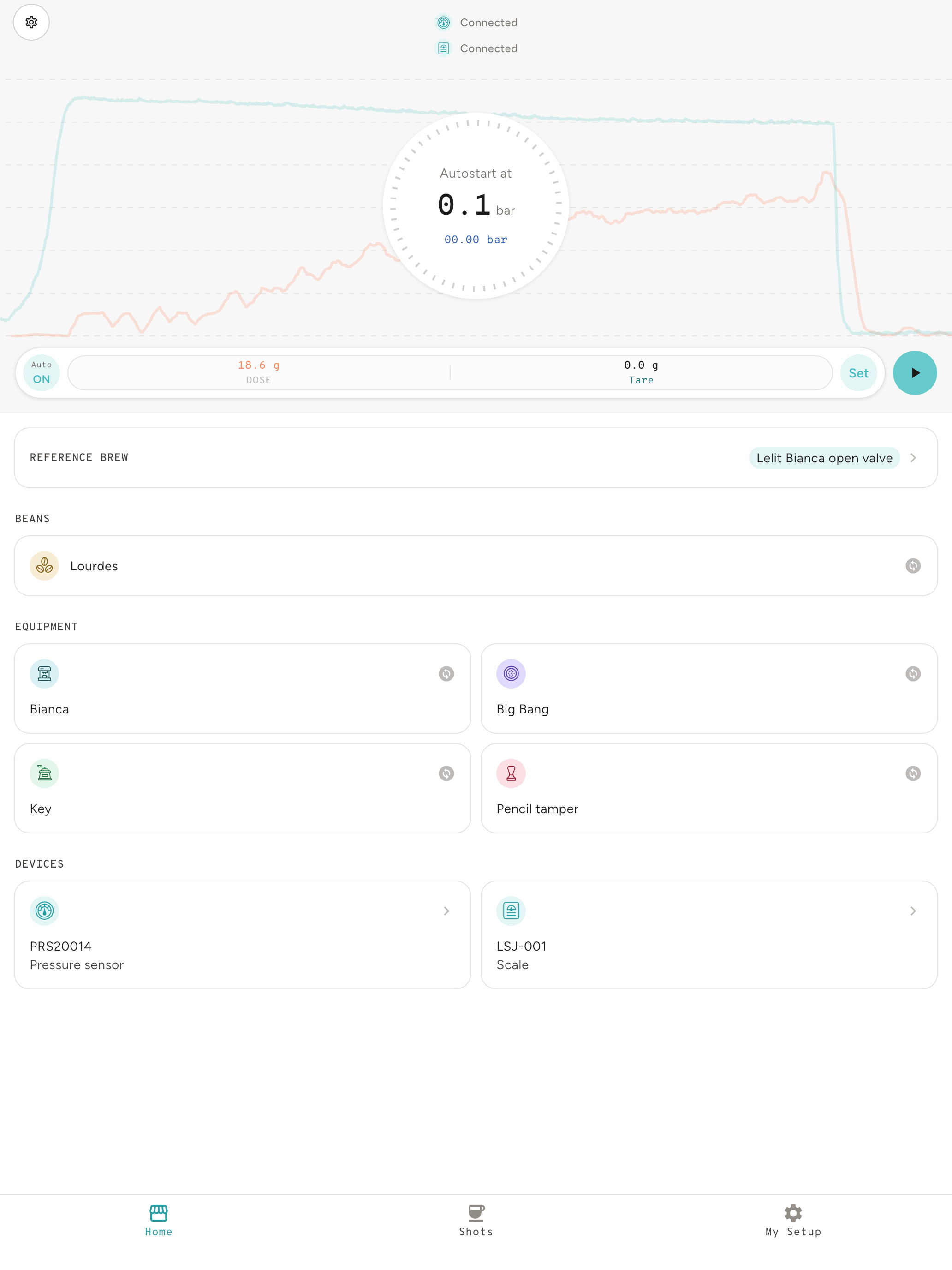Swap the Lourdes beans with refresh icon
The height and width of the screenshot is (1270, 952).
click(913, 565)
